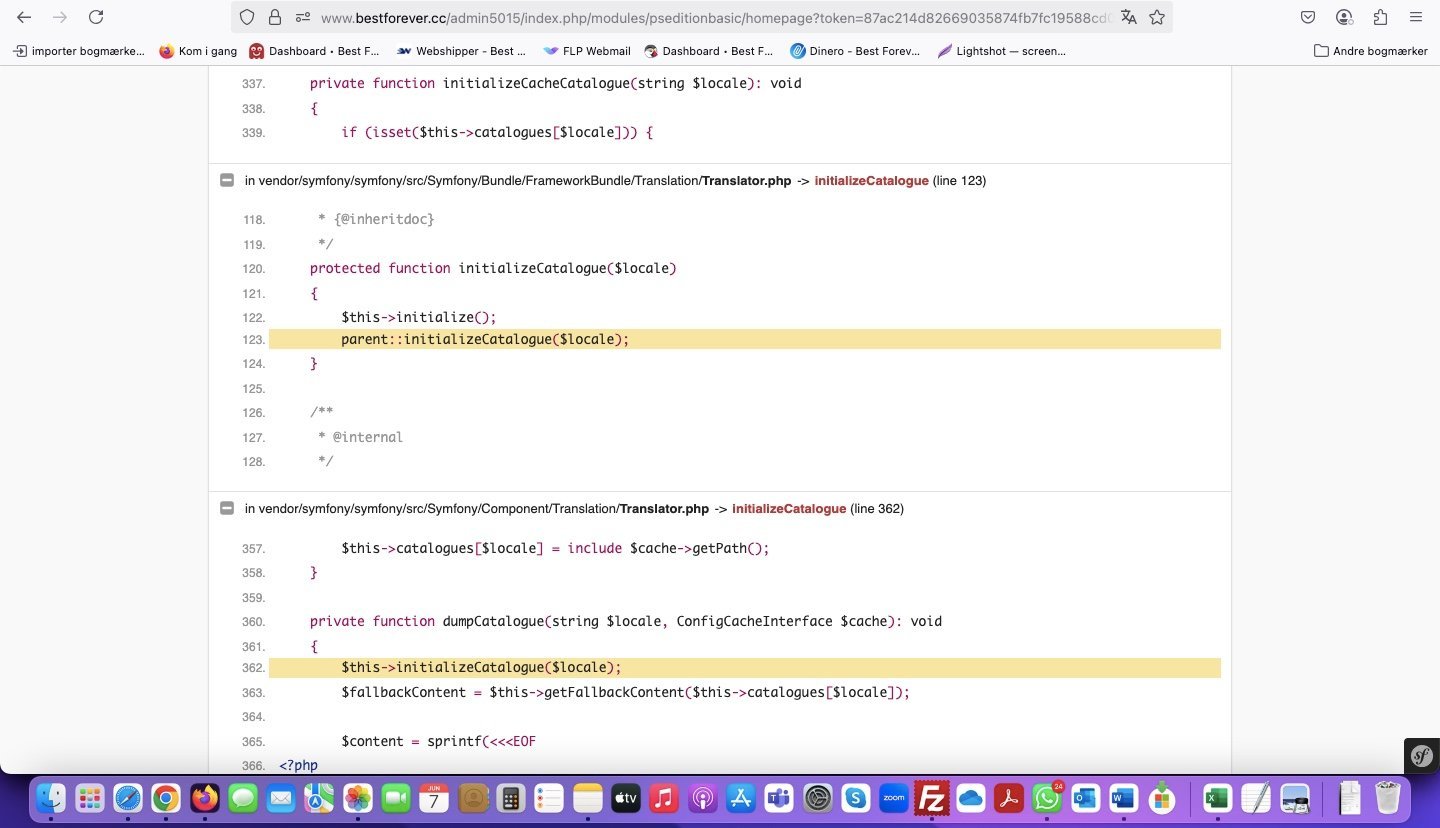Open the 'FLP Webmail' bookmark

pyautogui.click(x=587, y=51)
